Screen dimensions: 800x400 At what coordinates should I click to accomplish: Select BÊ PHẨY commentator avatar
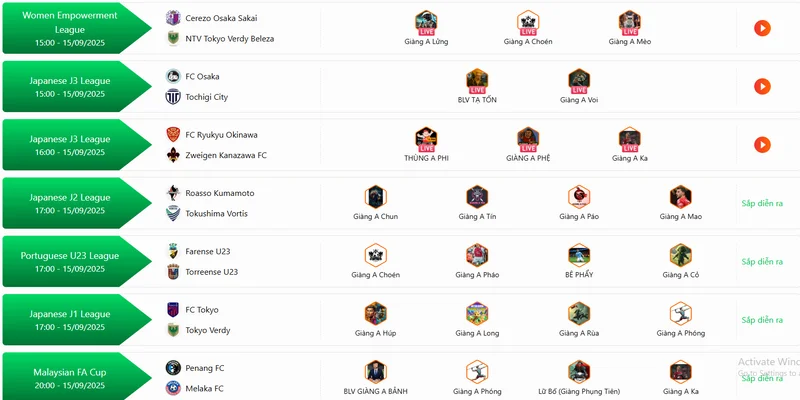coord(579,256)
